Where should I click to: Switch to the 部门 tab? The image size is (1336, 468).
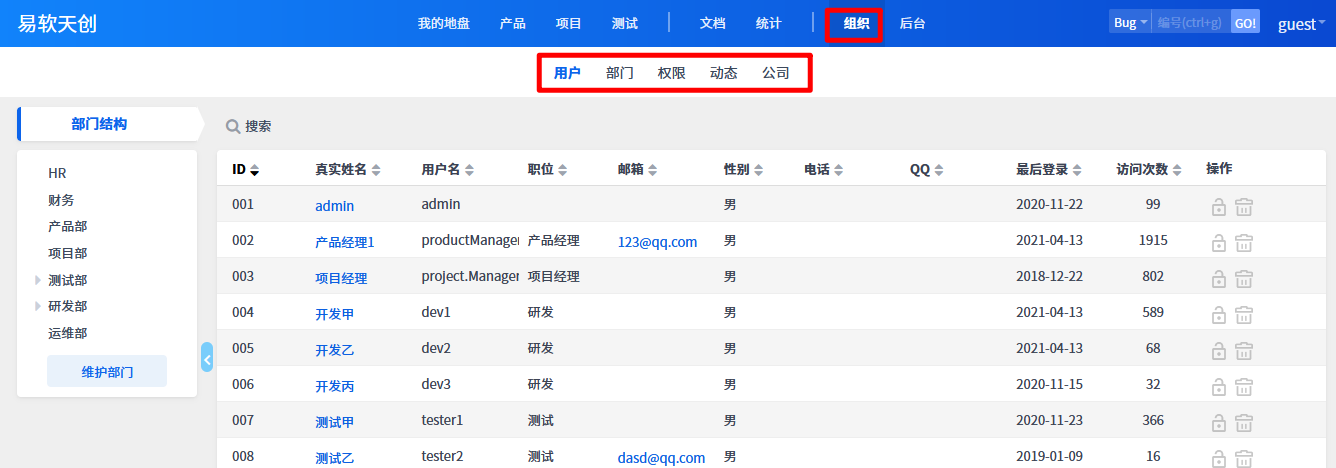620,73
